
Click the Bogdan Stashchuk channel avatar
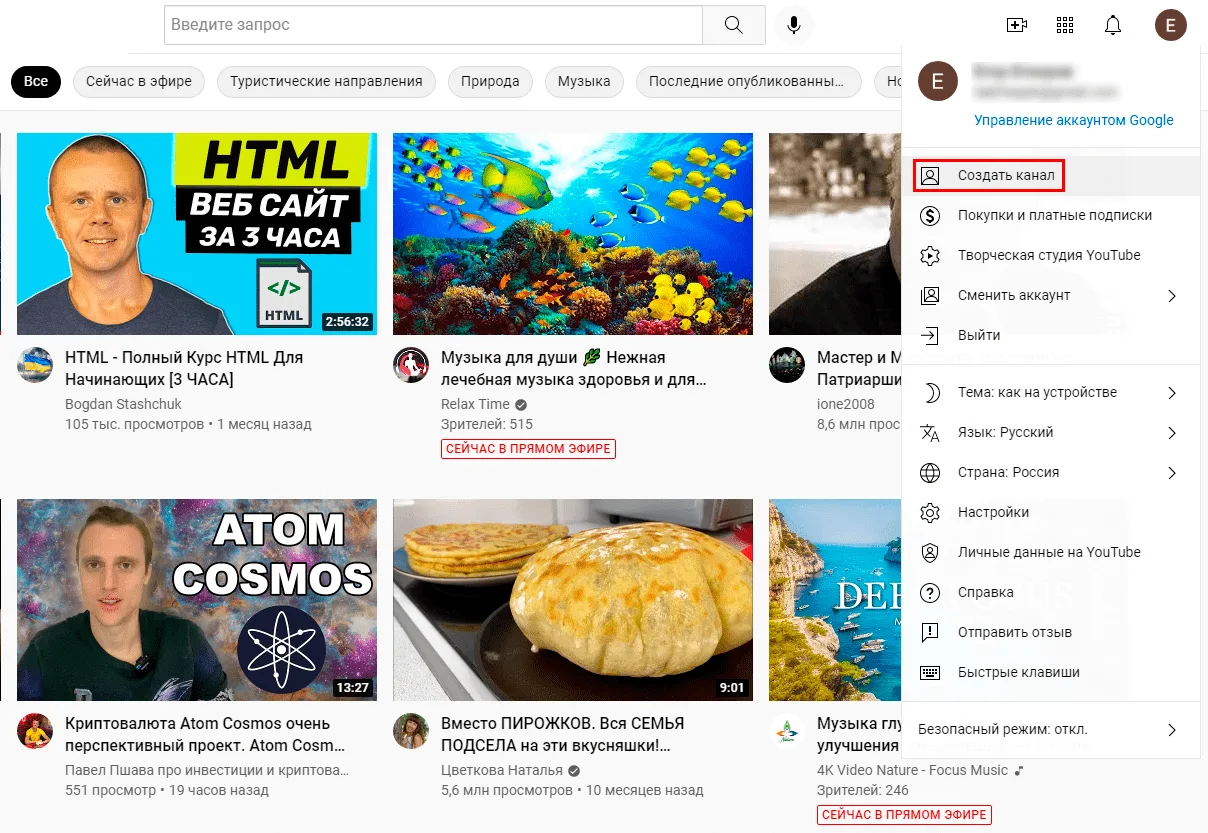(35, 365)
